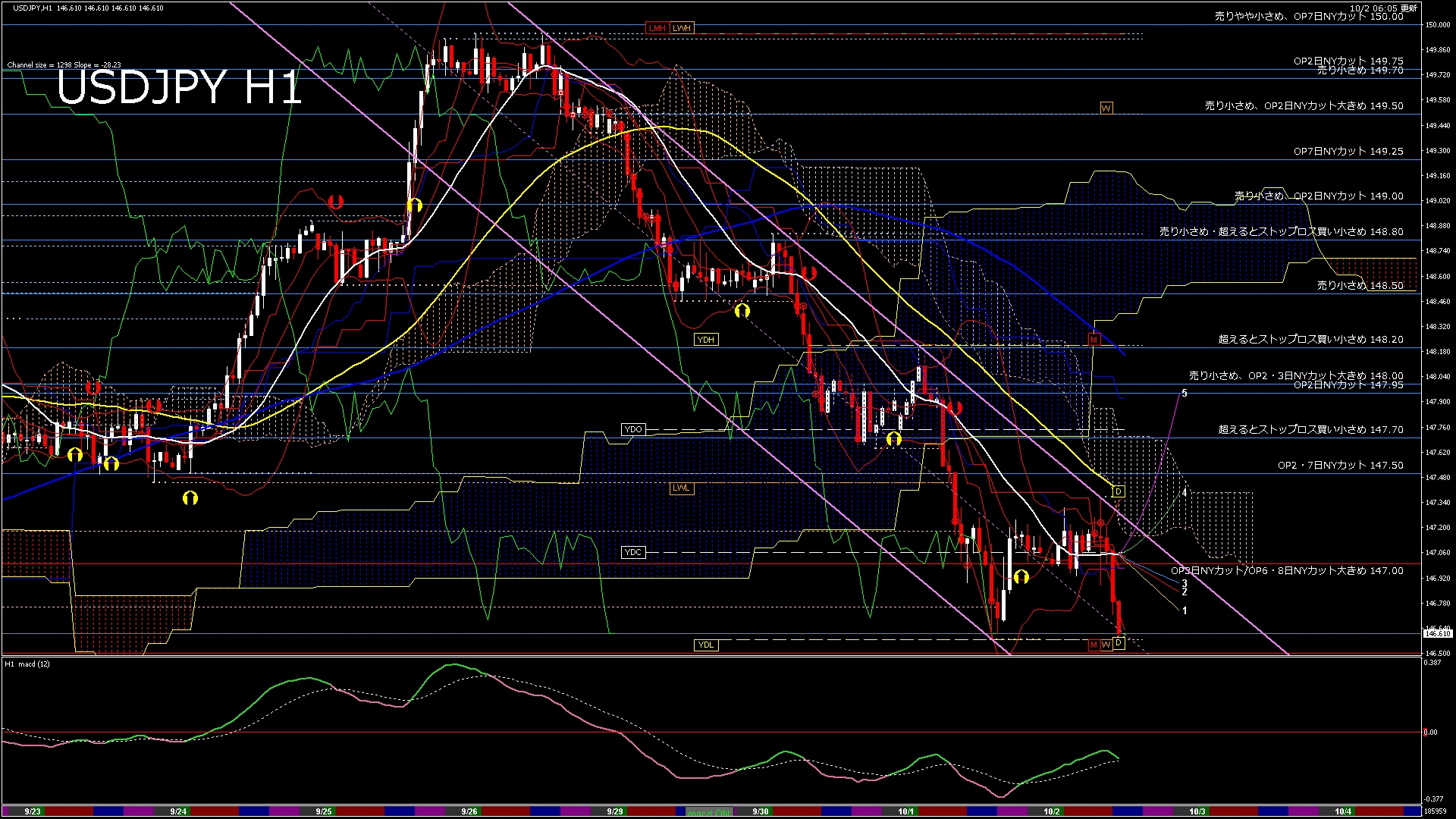This screenshot has height=819, width=1456.
Task: Select the YDC label box
Action: coord(633,553)
